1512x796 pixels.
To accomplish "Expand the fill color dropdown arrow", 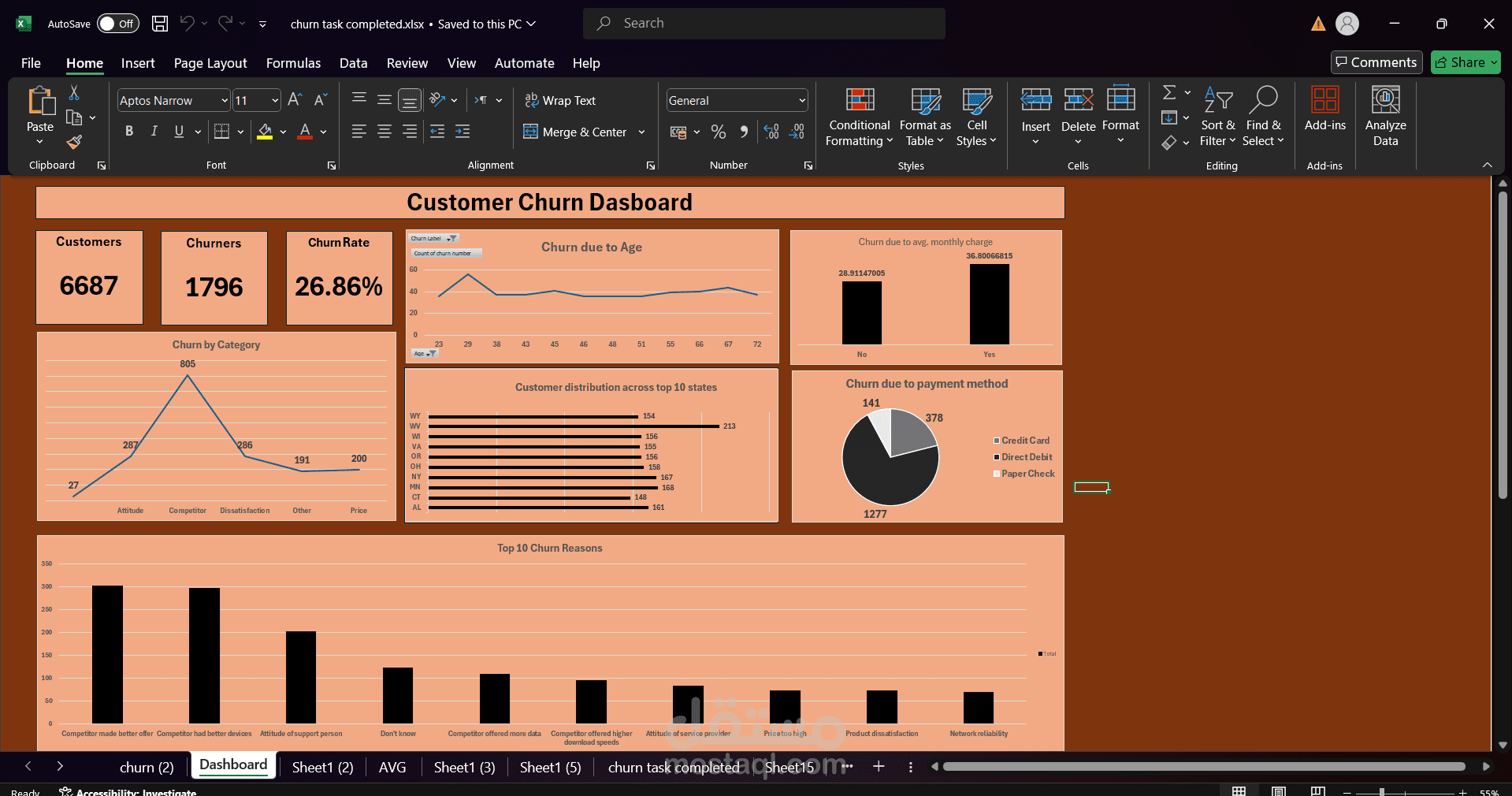I will click(283, 132).
